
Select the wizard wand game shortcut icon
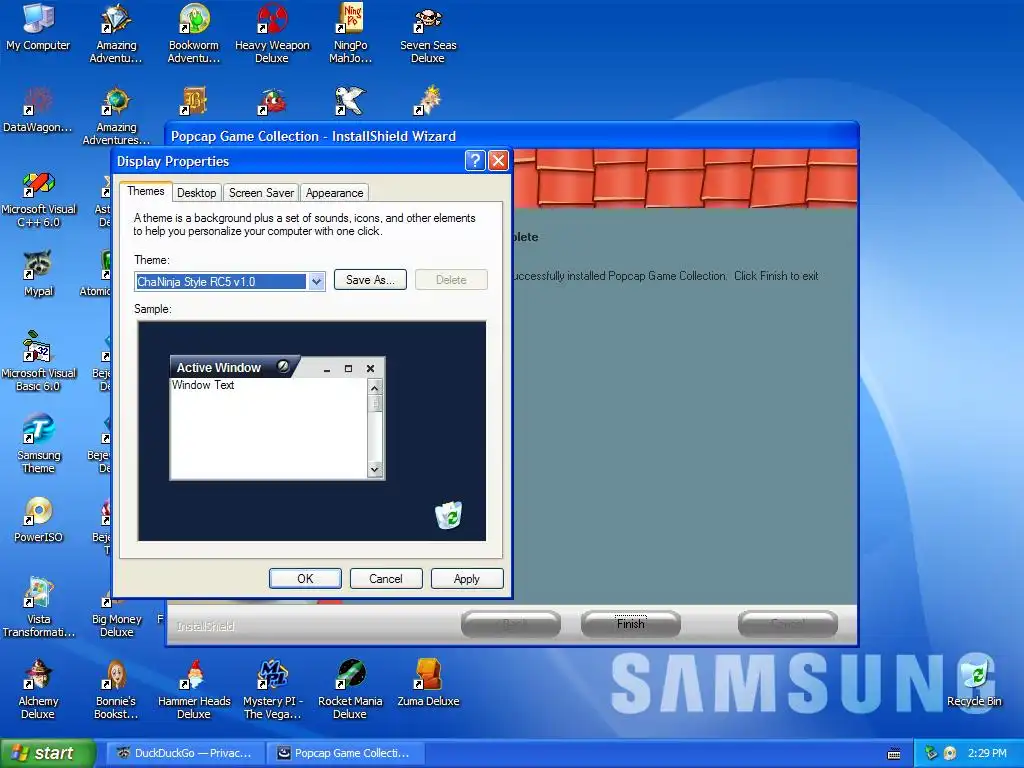click(x=428, y=101)
